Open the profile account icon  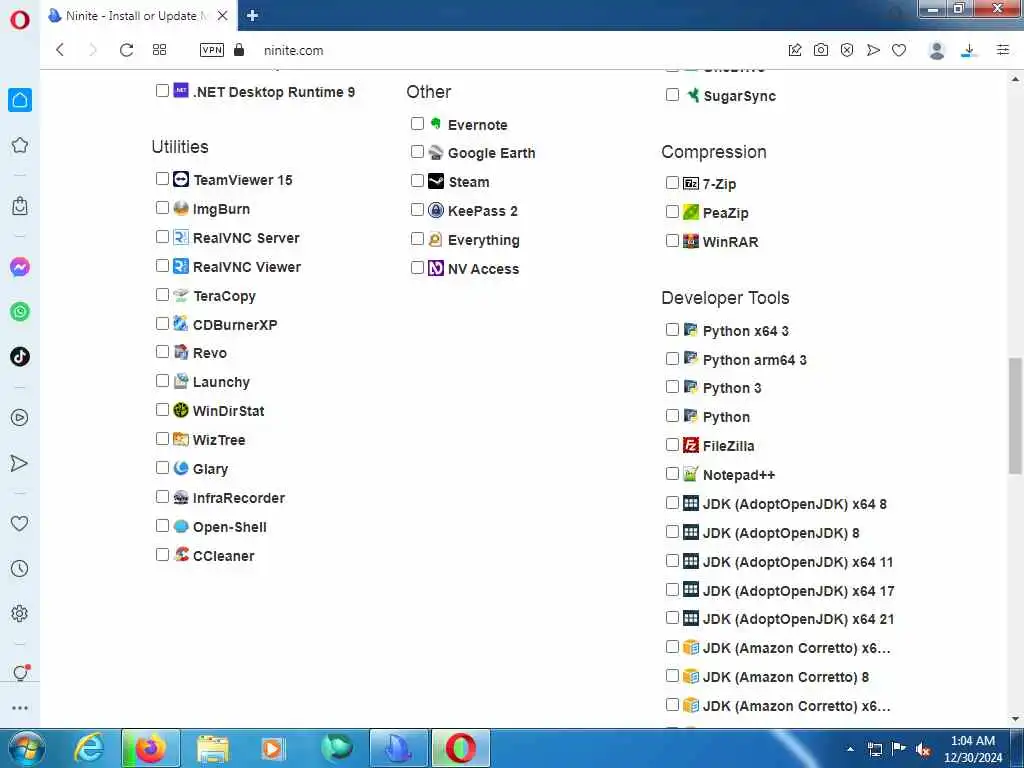[936, 50]
